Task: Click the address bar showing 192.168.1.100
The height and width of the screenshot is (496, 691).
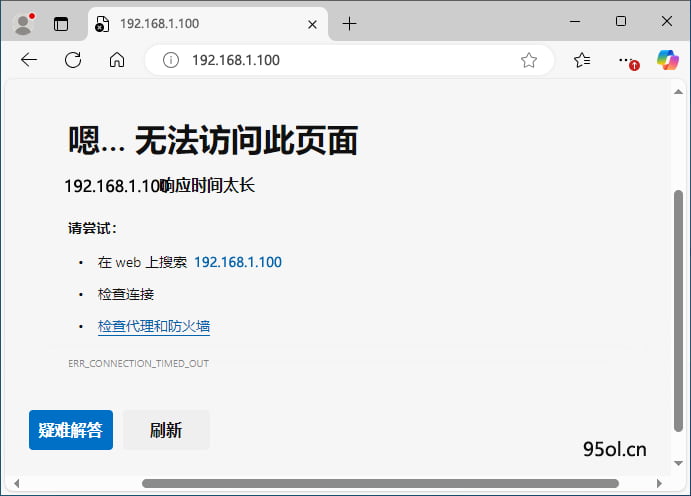Action: (x=349, y=60)
